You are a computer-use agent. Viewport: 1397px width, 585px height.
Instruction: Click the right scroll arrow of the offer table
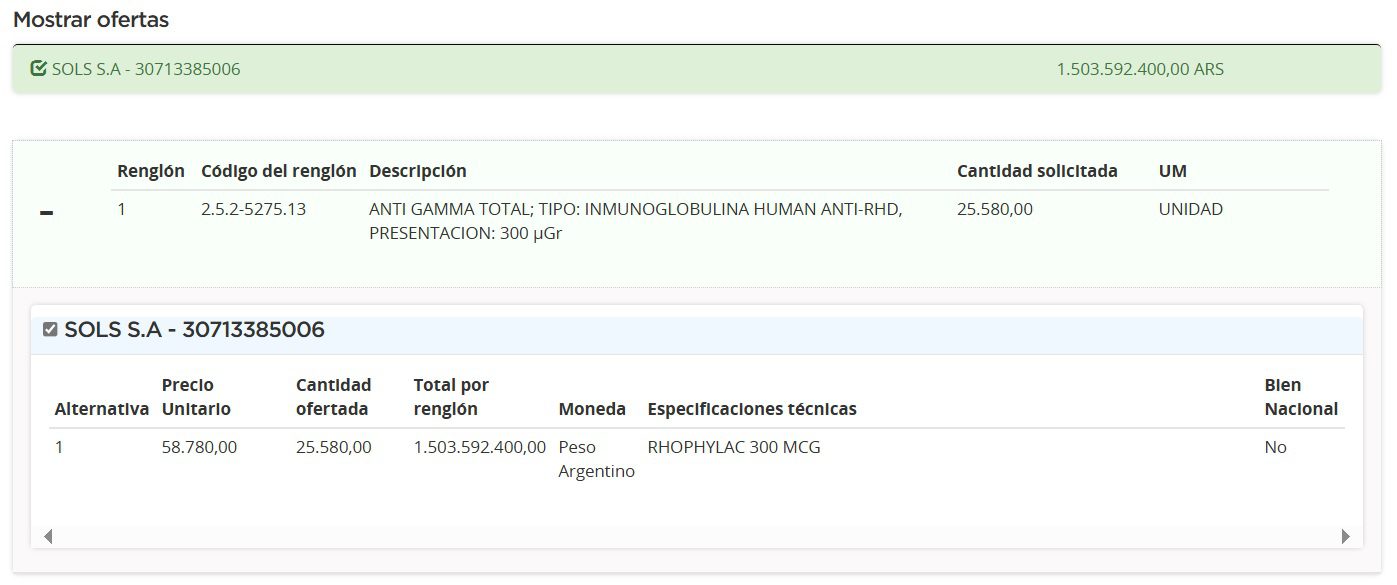(x=1345, y=537)
